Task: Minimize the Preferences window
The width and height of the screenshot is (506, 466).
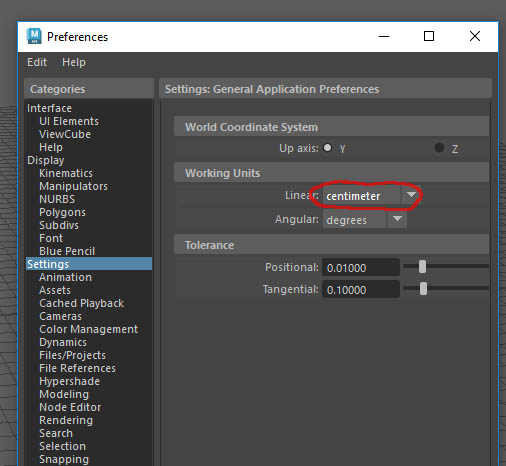Action: tap(384, 36)
